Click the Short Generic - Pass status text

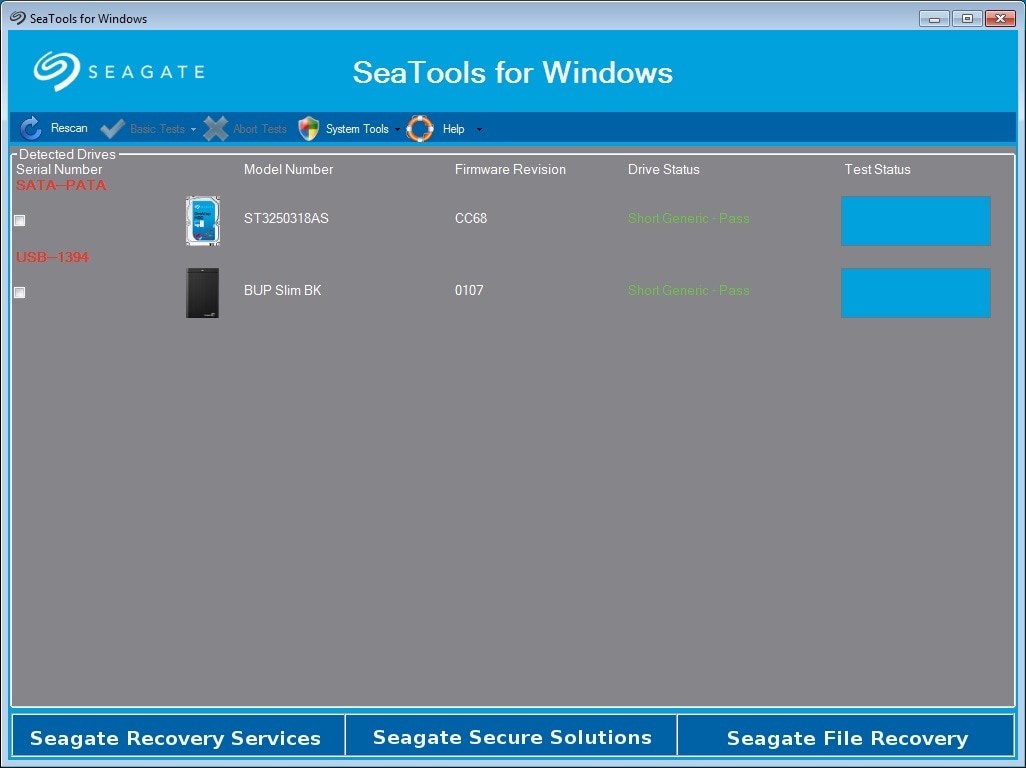coord(688,218)
